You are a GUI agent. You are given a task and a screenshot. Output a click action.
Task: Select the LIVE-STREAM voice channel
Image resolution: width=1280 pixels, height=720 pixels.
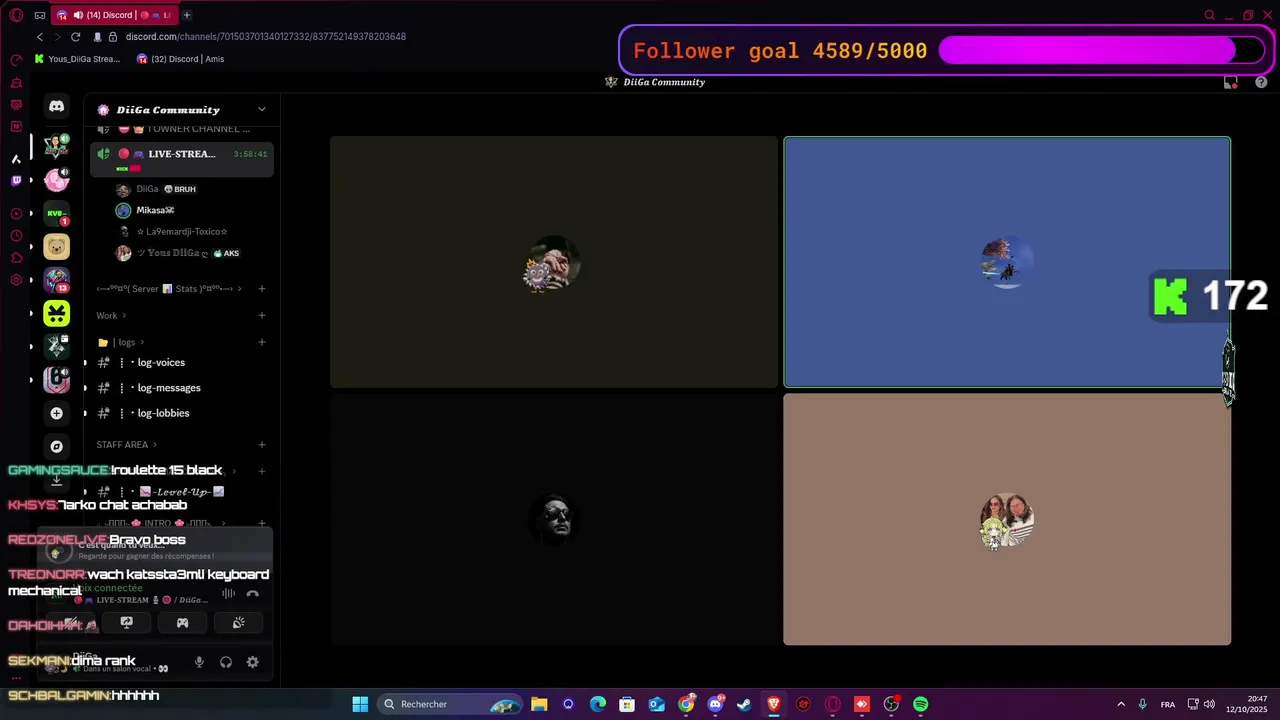(x=181, y=158)
